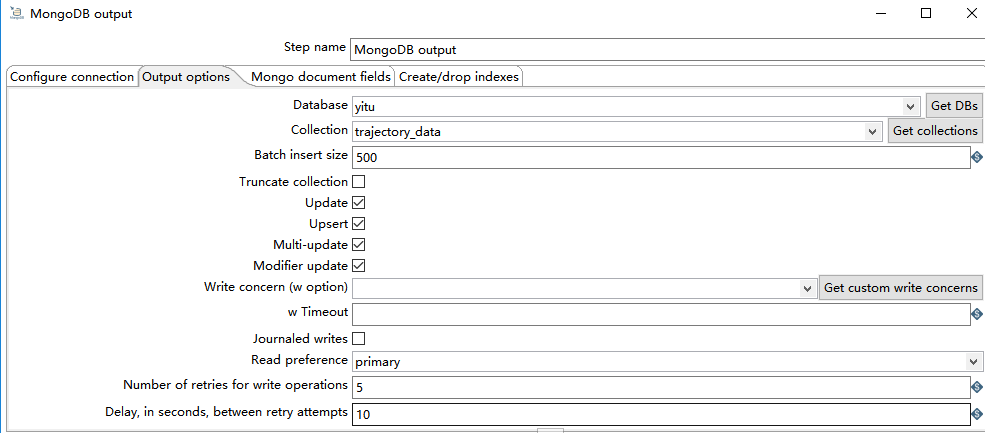Enable the Journaled writes checkbox
This screenshot has width=985, height=433.
click(358, 339)
